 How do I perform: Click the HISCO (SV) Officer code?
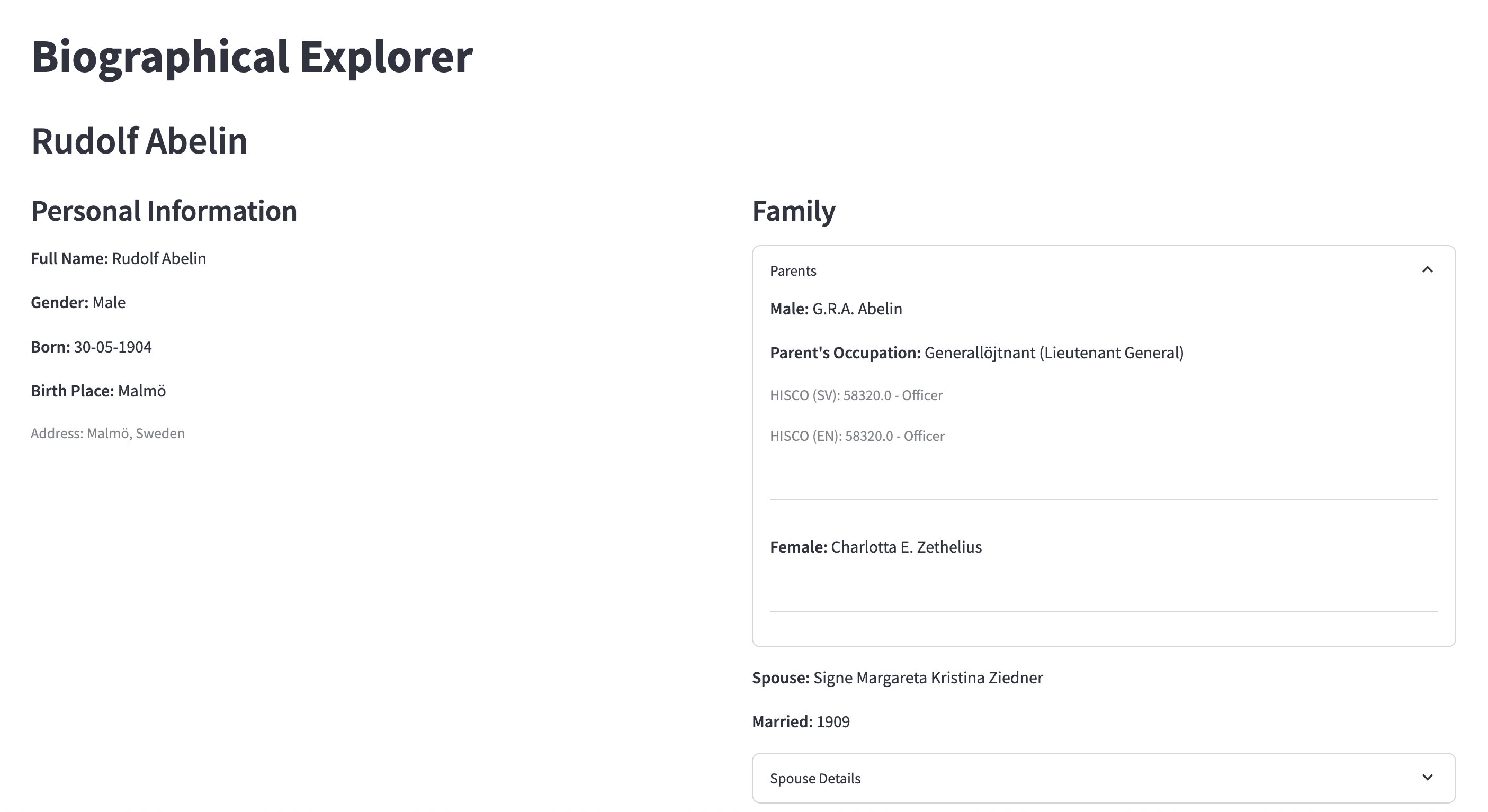[856, 395]
